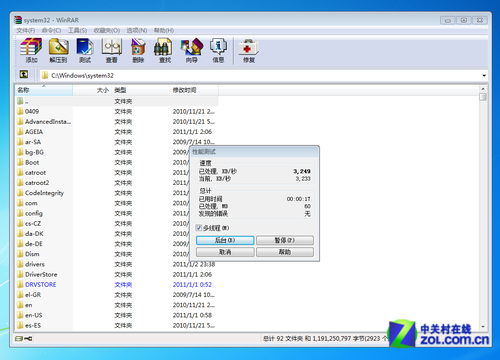Show the Info (信息) toolbar icon
Viewport: 500px width, 360px height.
[218, 50]
